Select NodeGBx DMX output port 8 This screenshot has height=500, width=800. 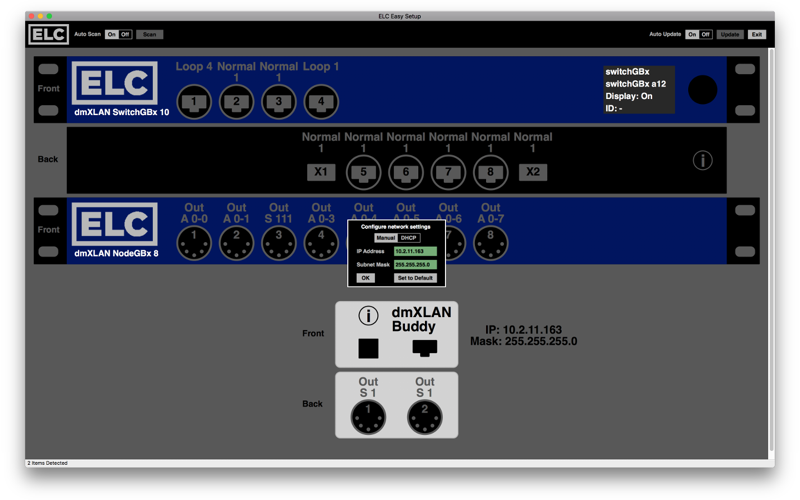tap(490, 243)
